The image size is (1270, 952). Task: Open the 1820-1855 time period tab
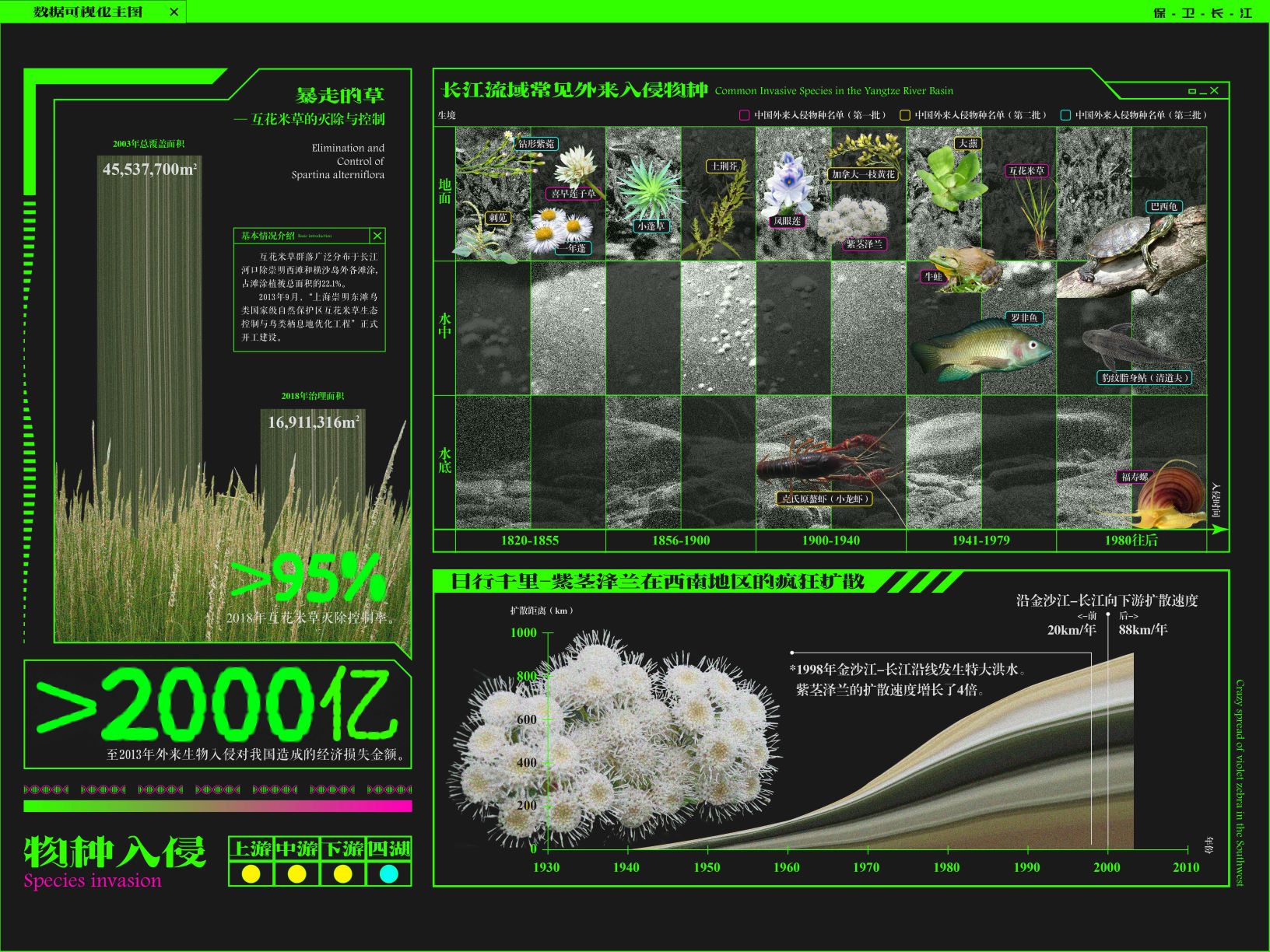point(530,541)
